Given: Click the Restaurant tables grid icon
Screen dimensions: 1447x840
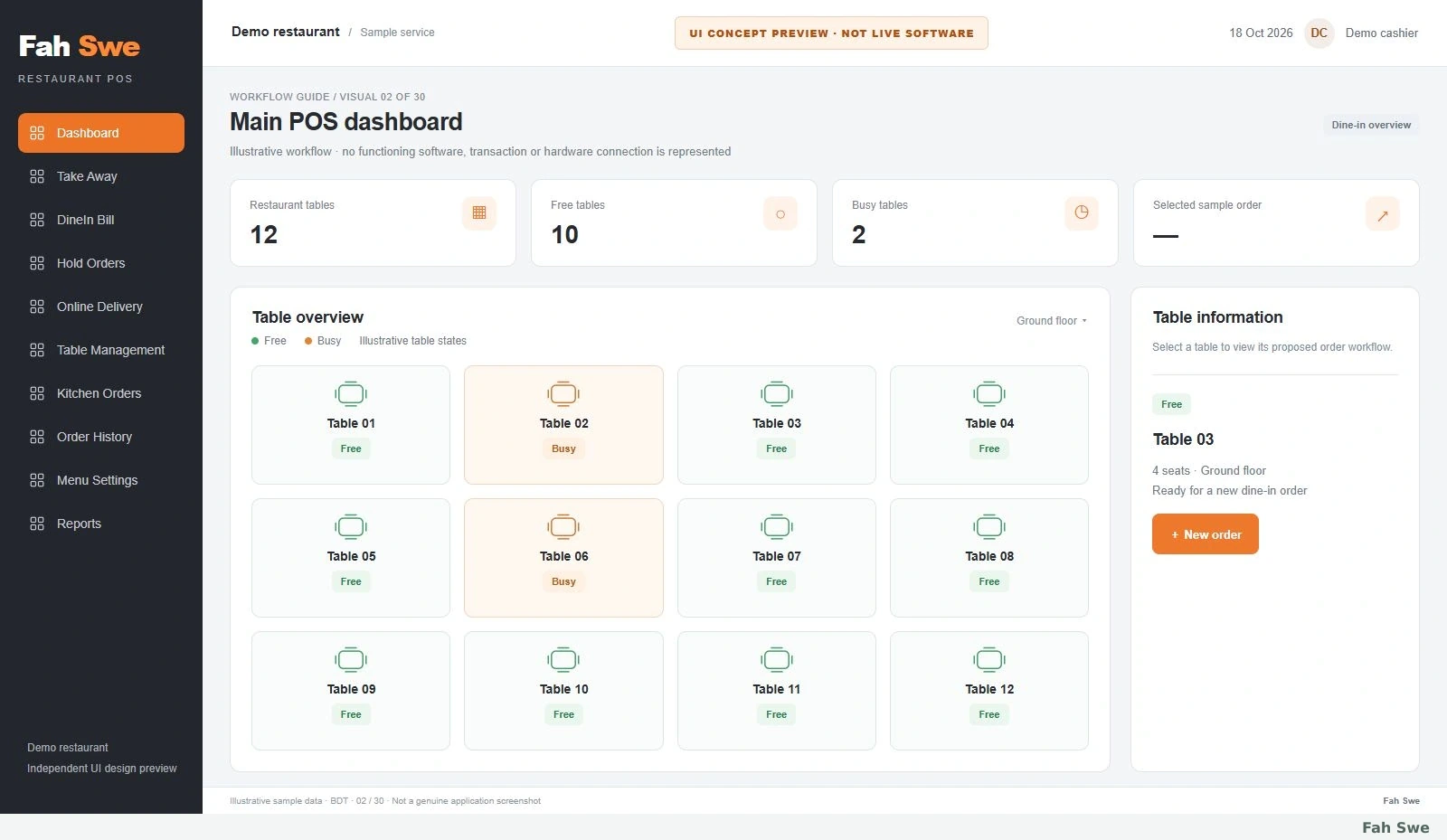Looking at the screenshot, I should [479, 213].
